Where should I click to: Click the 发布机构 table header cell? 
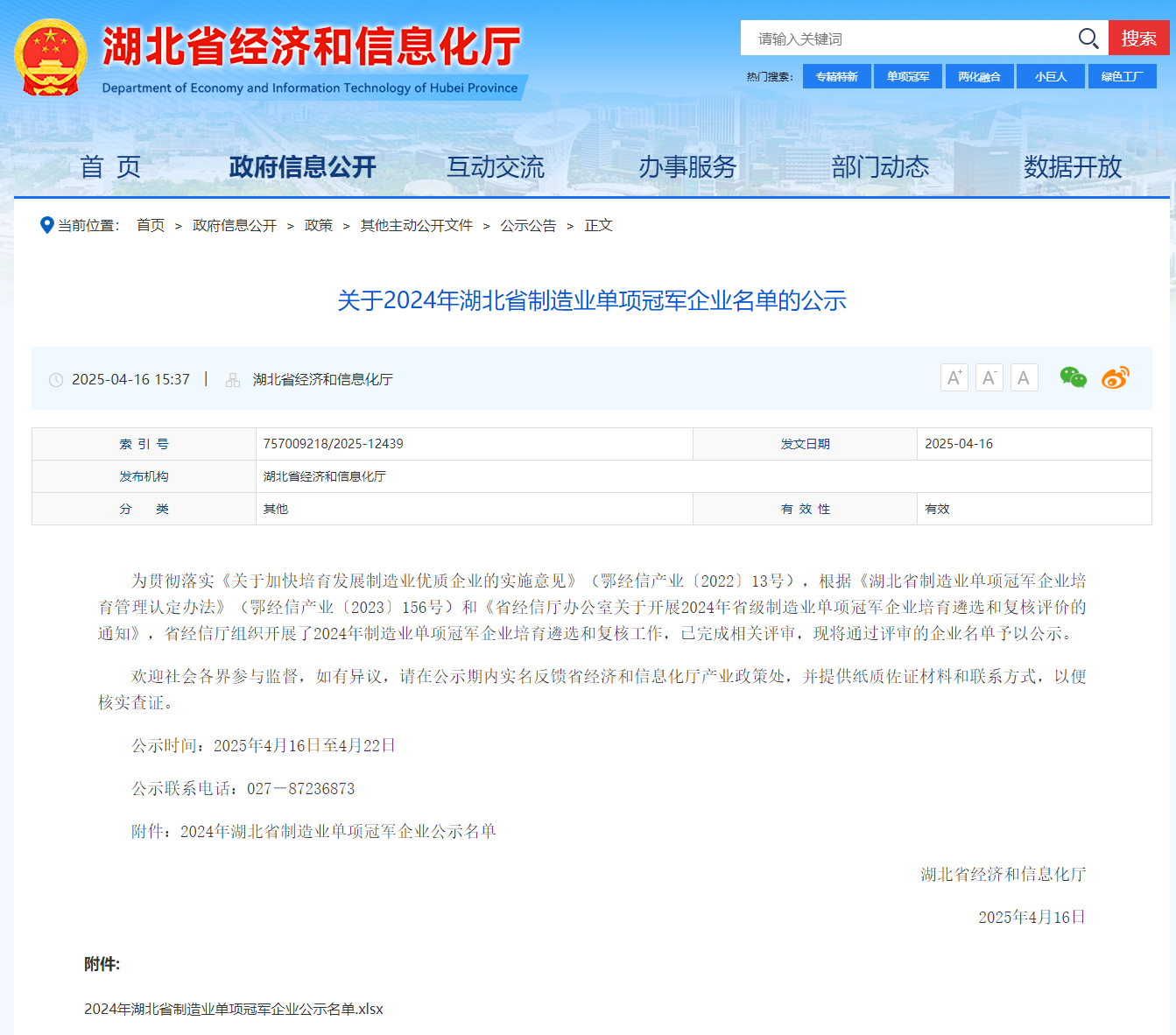[144, 476]
